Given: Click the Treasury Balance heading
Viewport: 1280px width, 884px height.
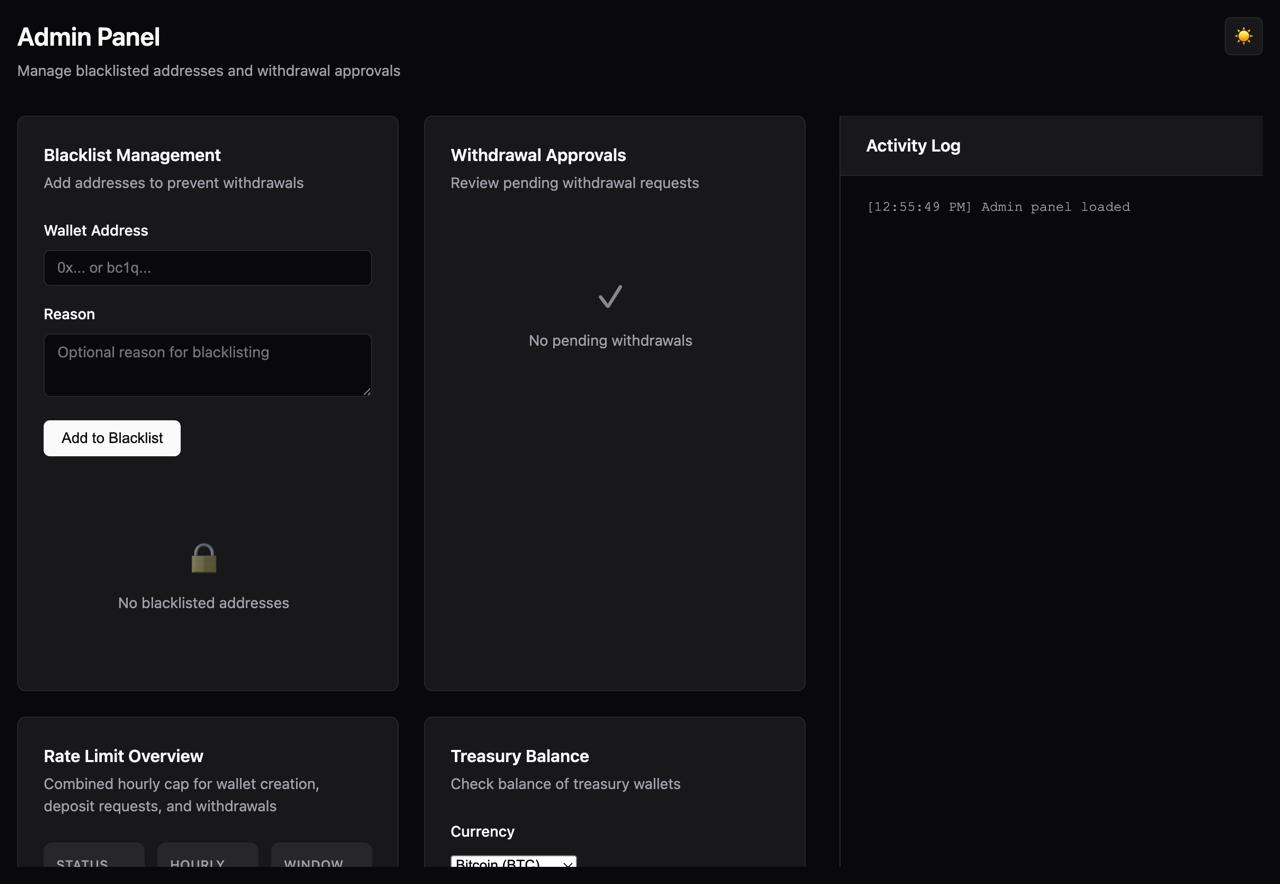Looking at the screenshot, I should [x=519, y=756].
